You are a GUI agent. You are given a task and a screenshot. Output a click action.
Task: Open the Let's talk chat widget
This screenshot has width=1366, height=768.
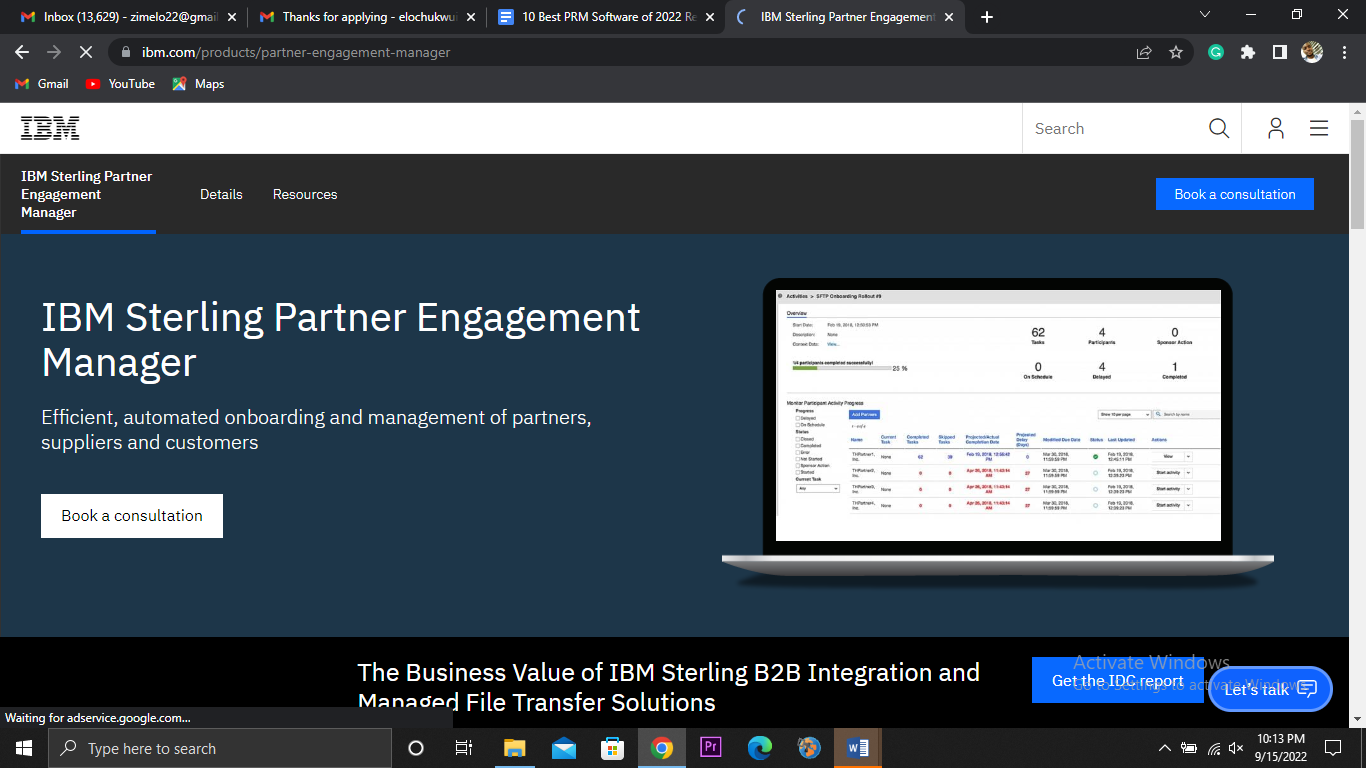tap(1271, 689)
